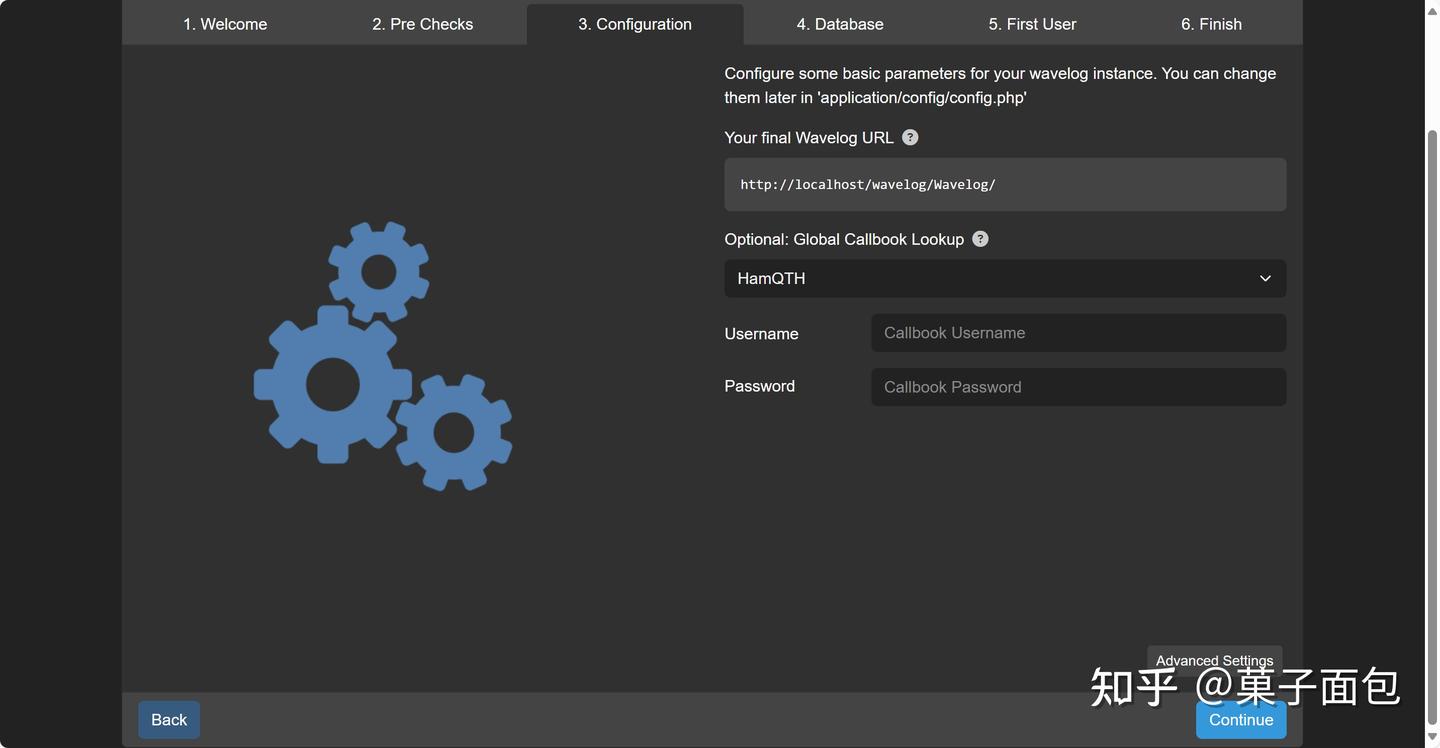Select the 3. Configuration tab
The height and width of the screenshot is (748, 1440).
634,24
